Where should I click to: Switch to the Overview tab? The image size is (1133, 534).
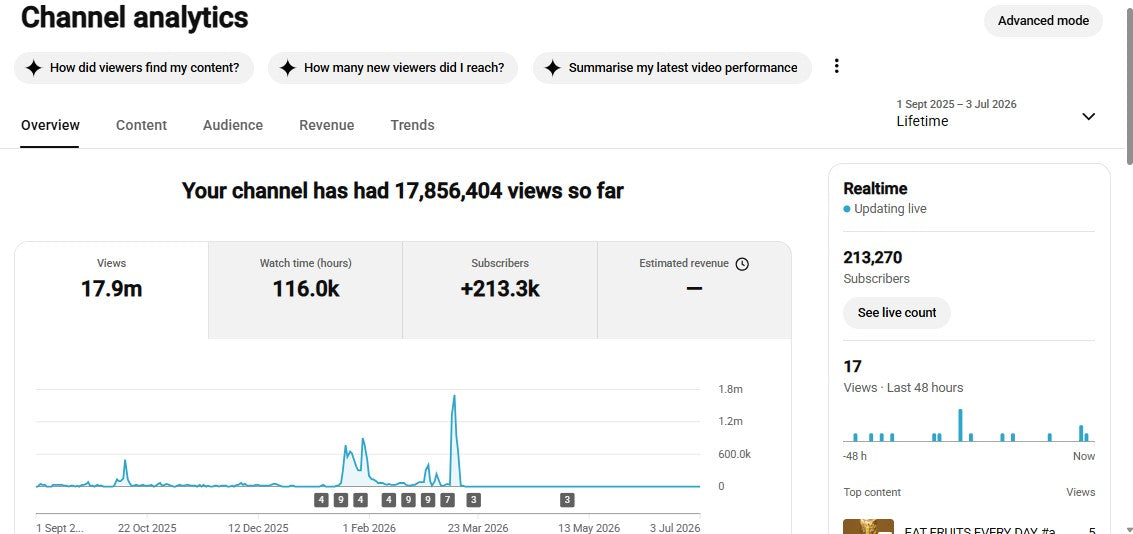click(x=50, y=125)
